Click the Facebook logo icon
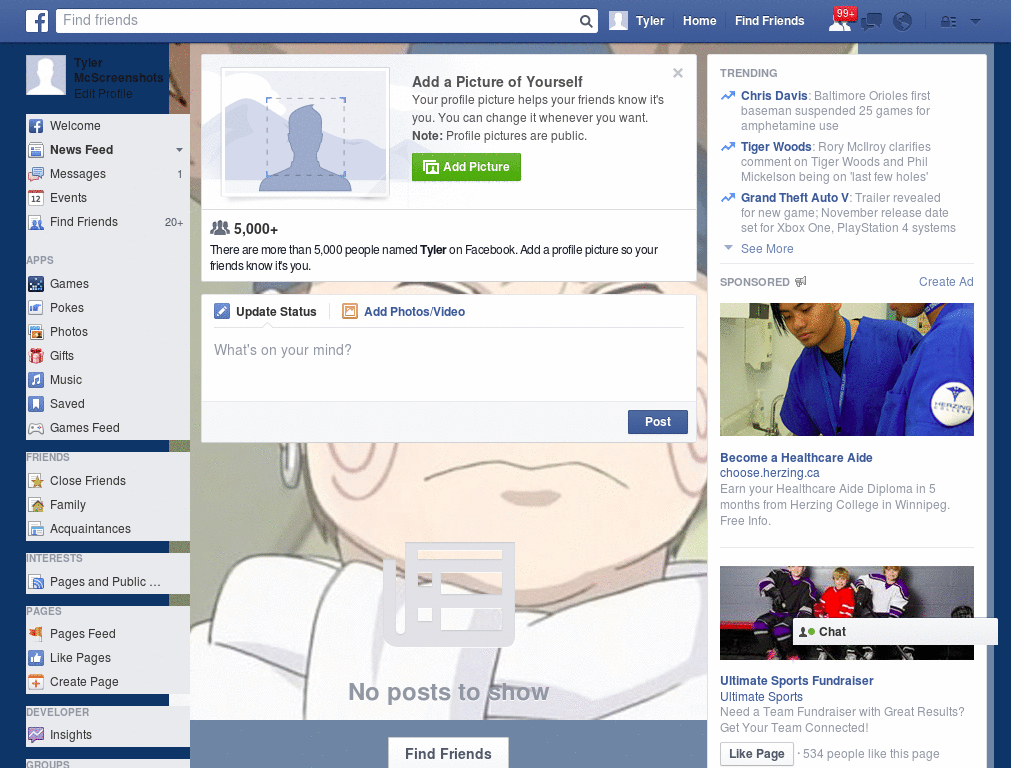This screenshot has width=1024, height=768. click(x=37, y=21)
